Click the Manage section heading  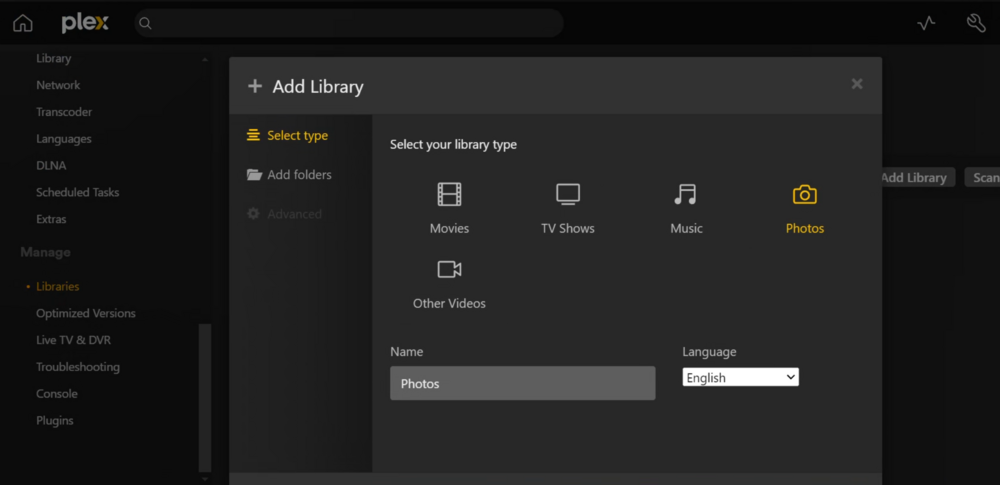click(x=45, y=252)
